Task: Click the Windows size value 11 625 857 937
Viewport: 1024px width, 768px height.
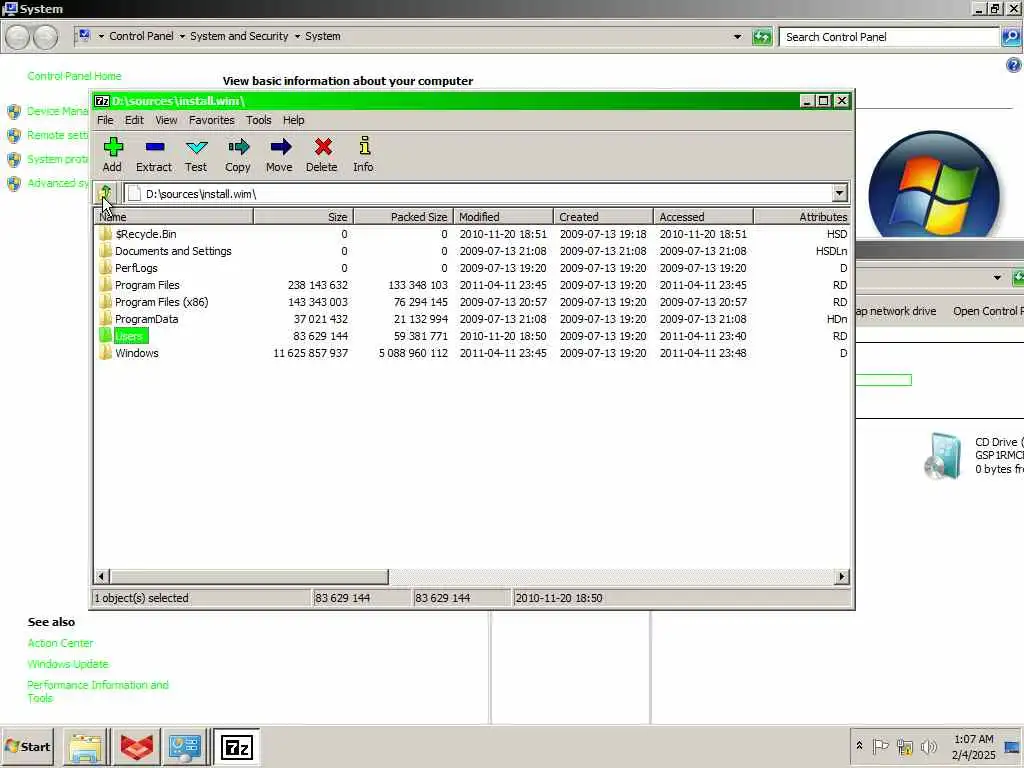Action: click(x=310, y=353)
